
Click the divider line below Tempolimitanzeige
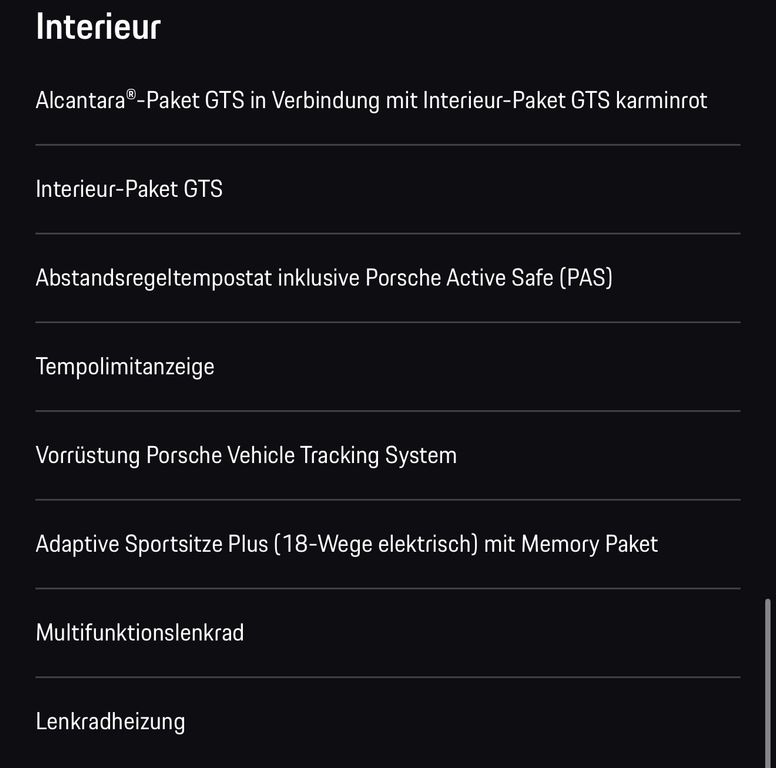pyautogui.click(x=388, y=411)
